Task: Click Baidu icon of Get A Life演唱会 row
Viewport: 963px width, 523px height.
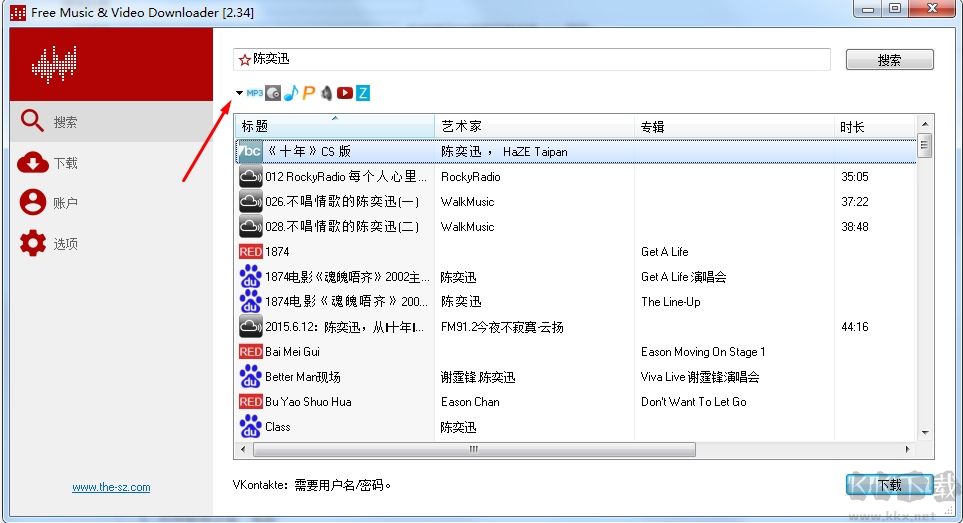Action: click(x=251, y=277)
